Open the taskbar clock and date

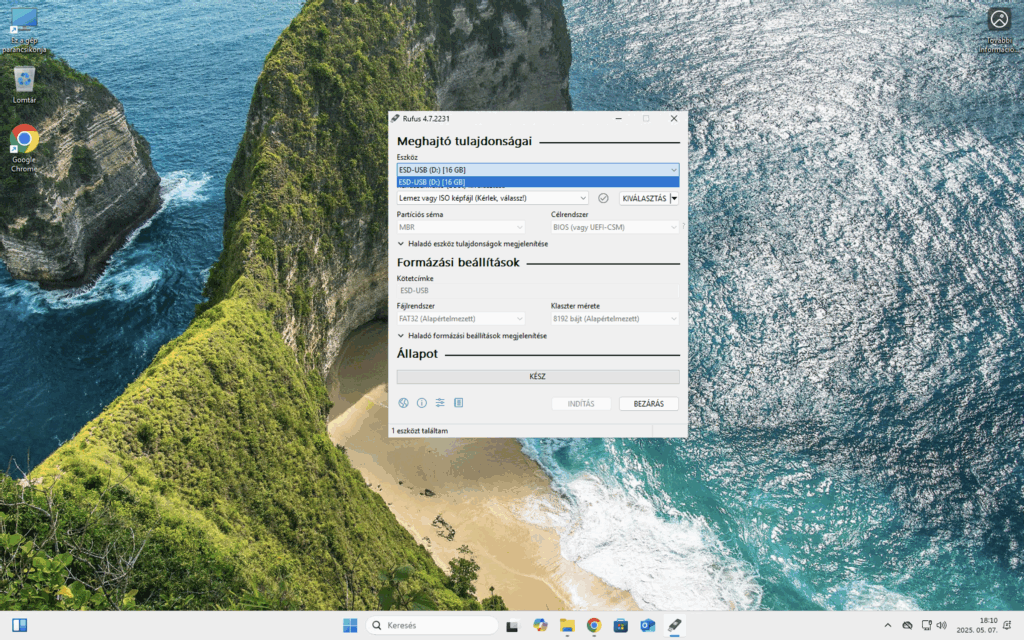click(x=977, y=625)
